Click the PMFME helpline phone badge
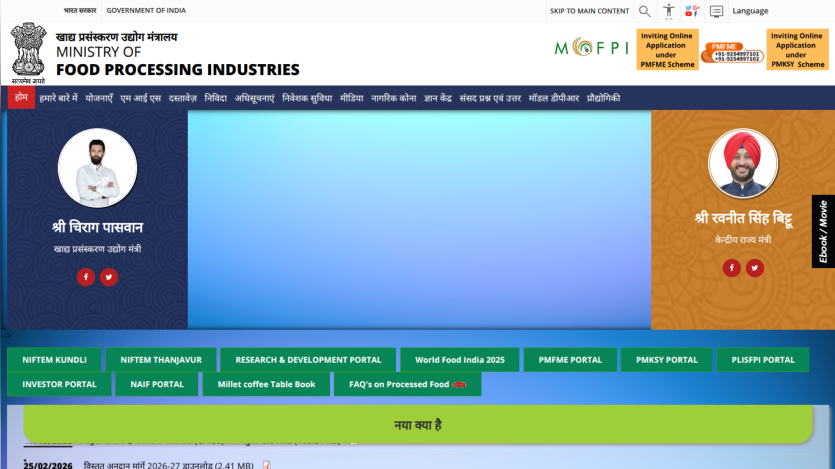Screen dimensions: 835x469 click(x=732, y=53)
